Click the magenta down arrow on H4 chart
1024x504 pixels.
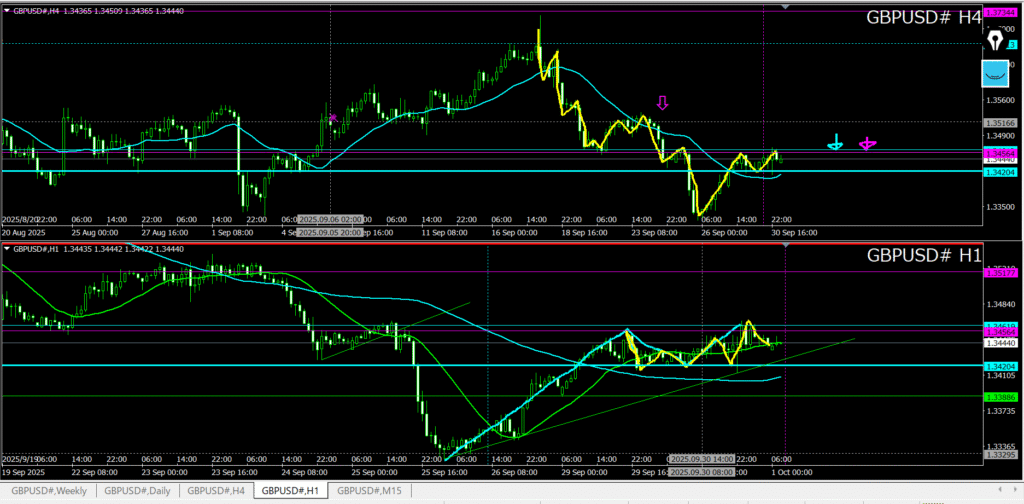[662, 103]
